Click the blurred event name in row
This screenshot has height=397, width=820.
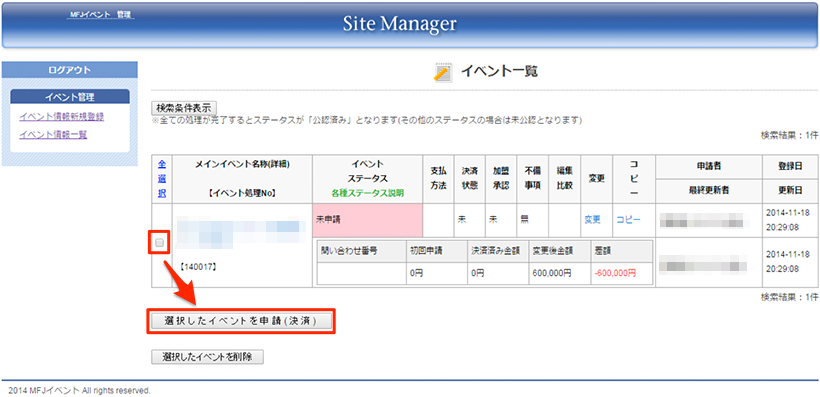241,232
